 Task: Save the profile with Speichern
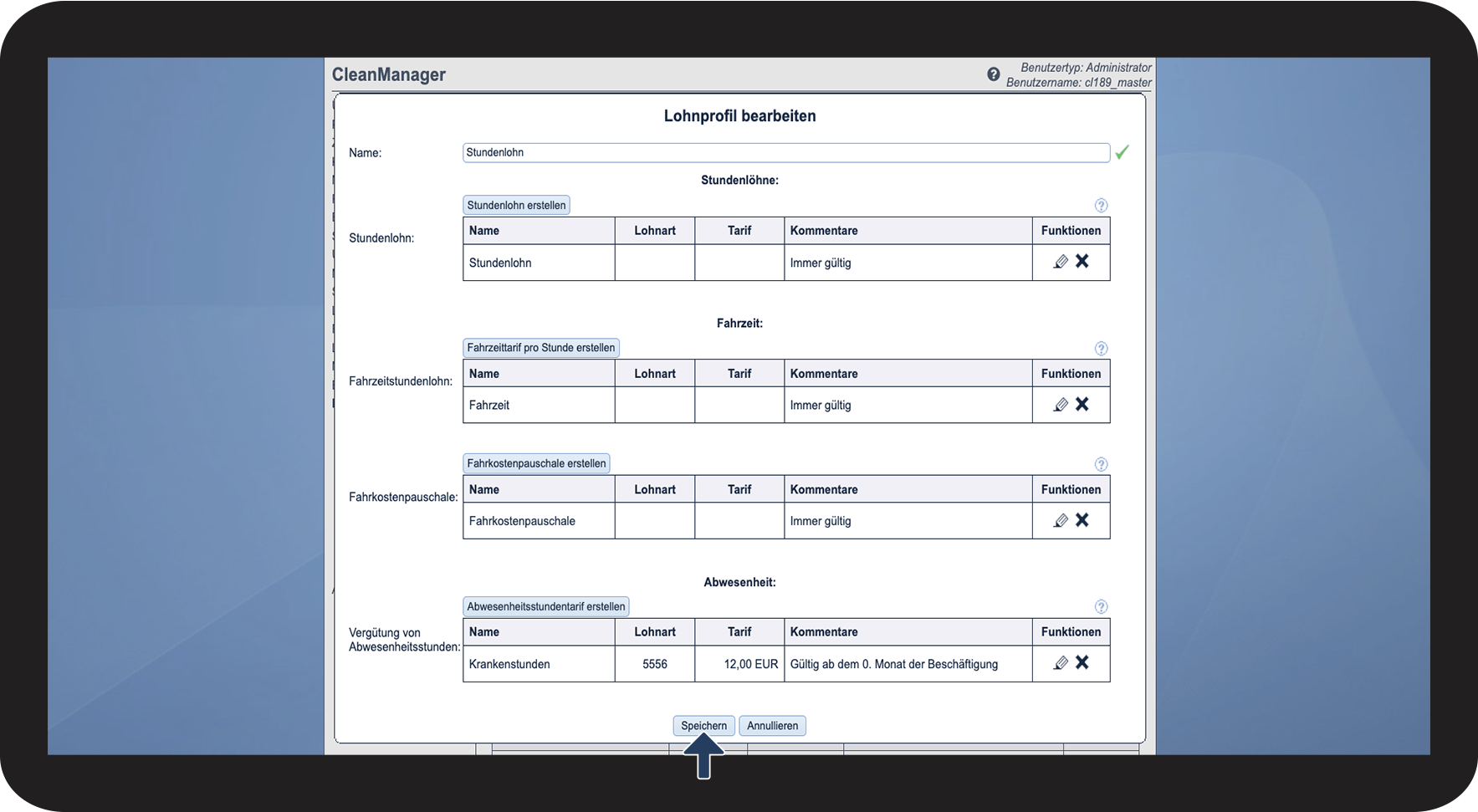tap(704, 726)
